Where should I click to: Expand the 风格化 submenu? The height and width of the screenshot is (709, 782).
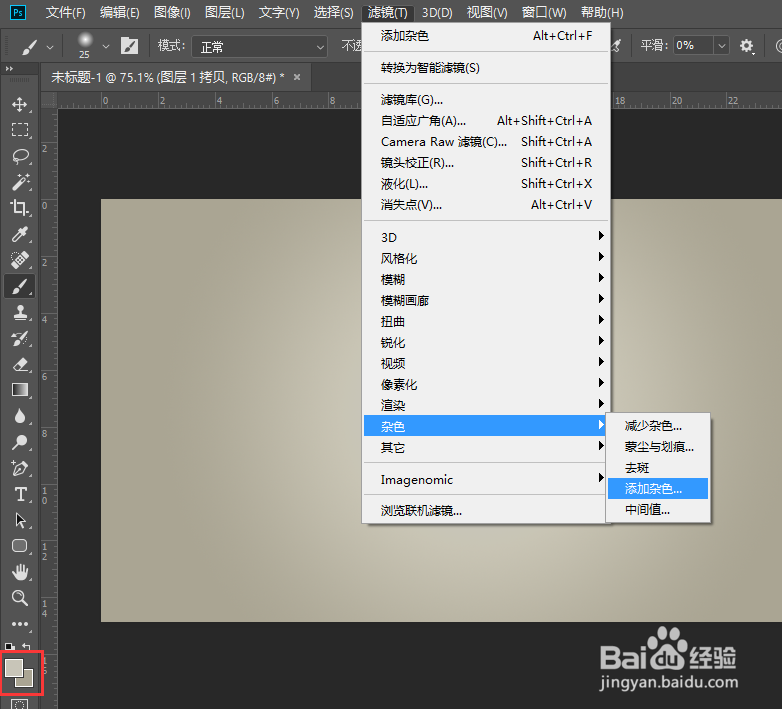[x=485, y=258]
